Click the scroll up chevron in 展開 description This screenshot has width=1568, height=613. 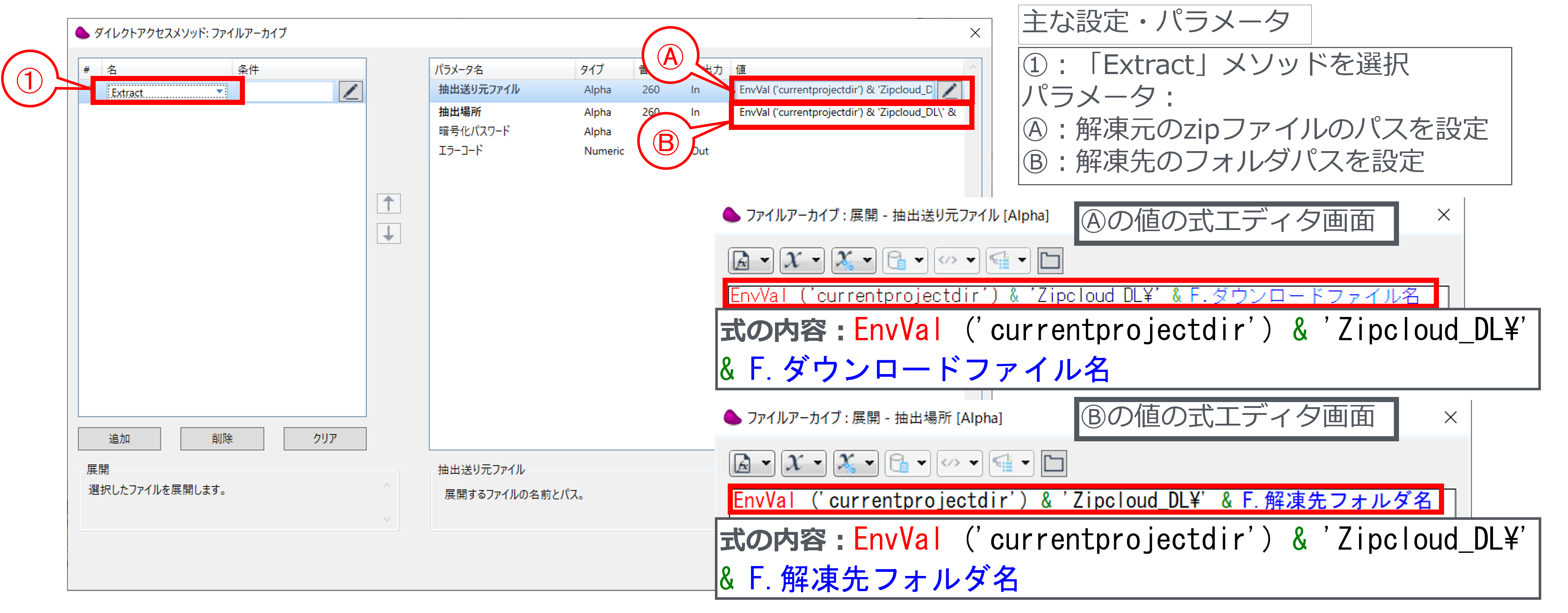(x=386, y=485)
